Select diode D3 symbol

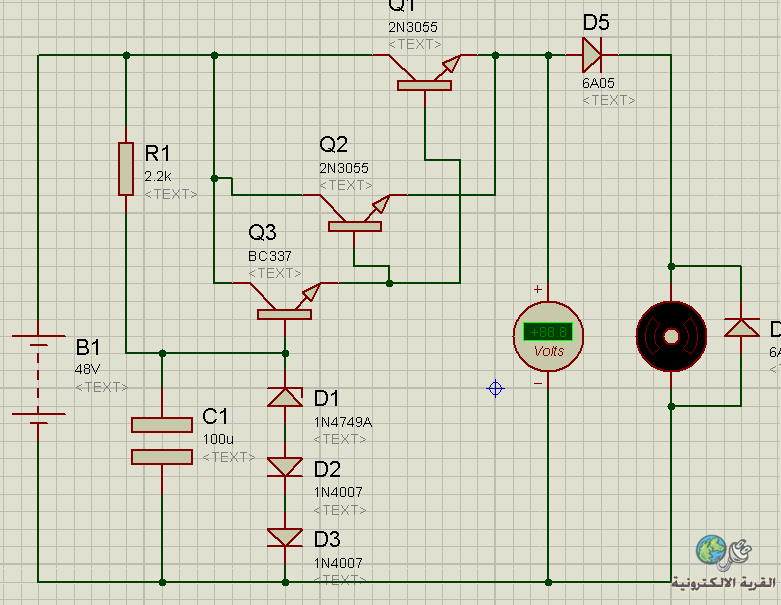click(285, 538)
